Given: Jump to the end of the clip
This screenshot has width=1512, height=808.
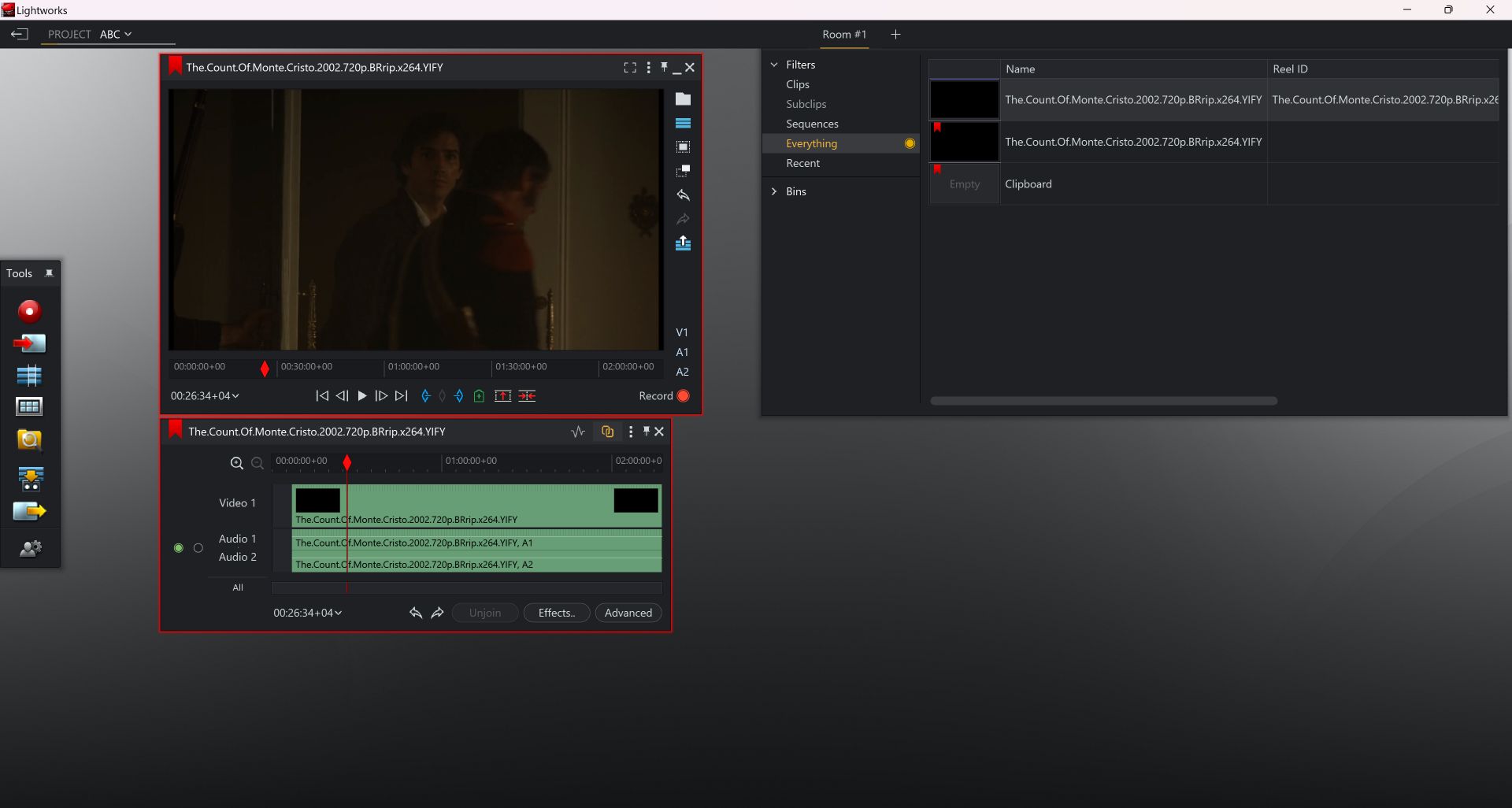Looking at the screenshot, I should (402, 396).
